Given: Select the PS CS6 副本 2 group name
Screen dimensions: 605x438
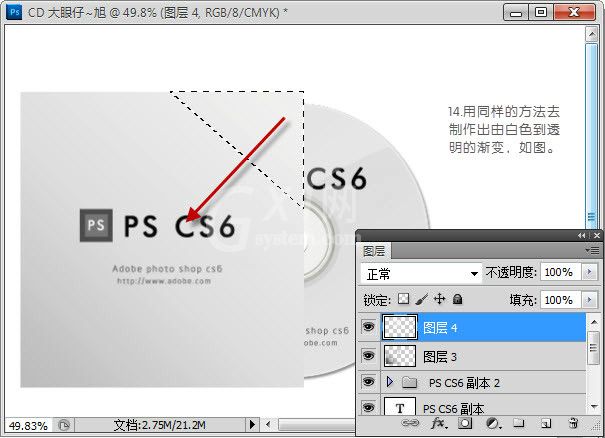Looking at the screenshot, I should tap(464, 383).
